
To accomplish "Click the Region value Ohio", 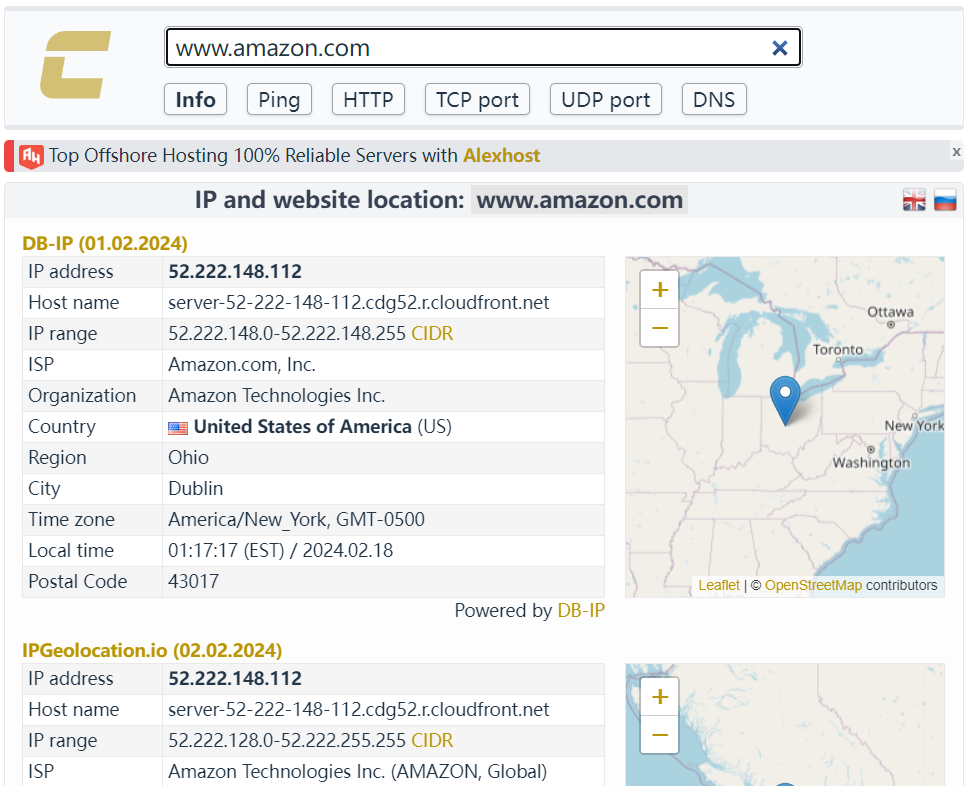I will [189, 458].
